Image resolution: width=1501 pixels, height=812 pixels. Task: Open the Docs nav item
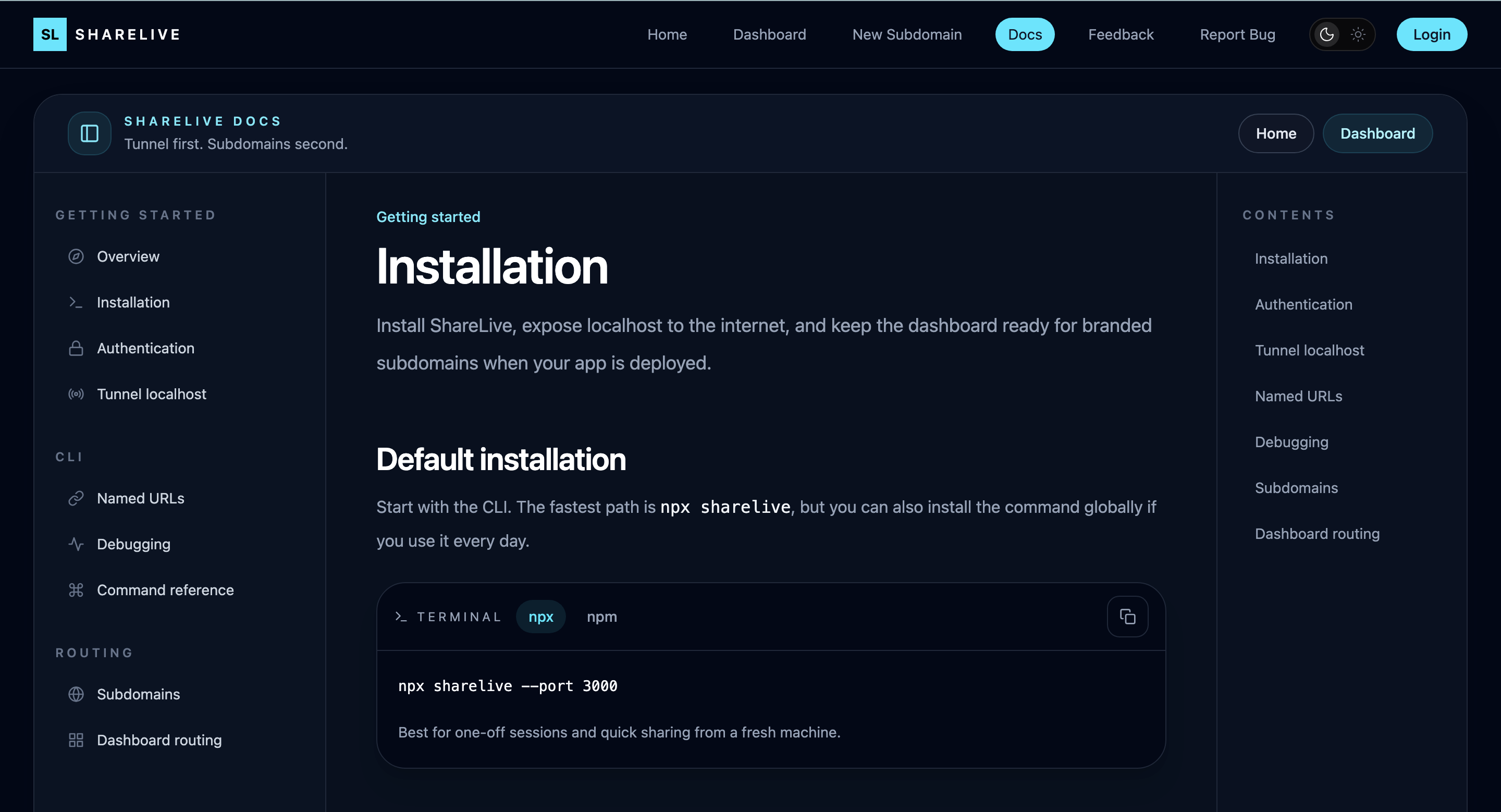pos(1025,34)
